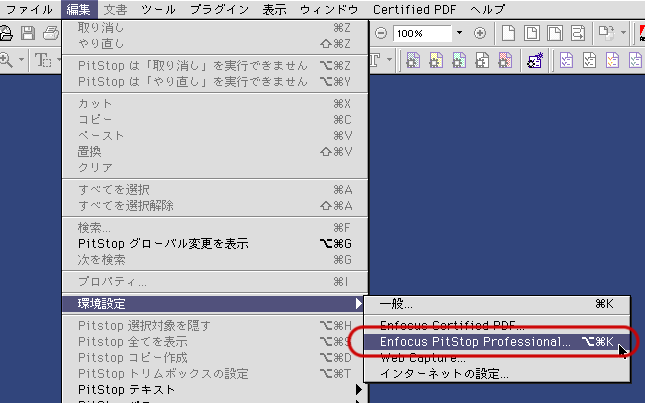Click Pitstop 全てを表示 menu item
The height and width of the screenshot is (403, 645).
[215, 342]
